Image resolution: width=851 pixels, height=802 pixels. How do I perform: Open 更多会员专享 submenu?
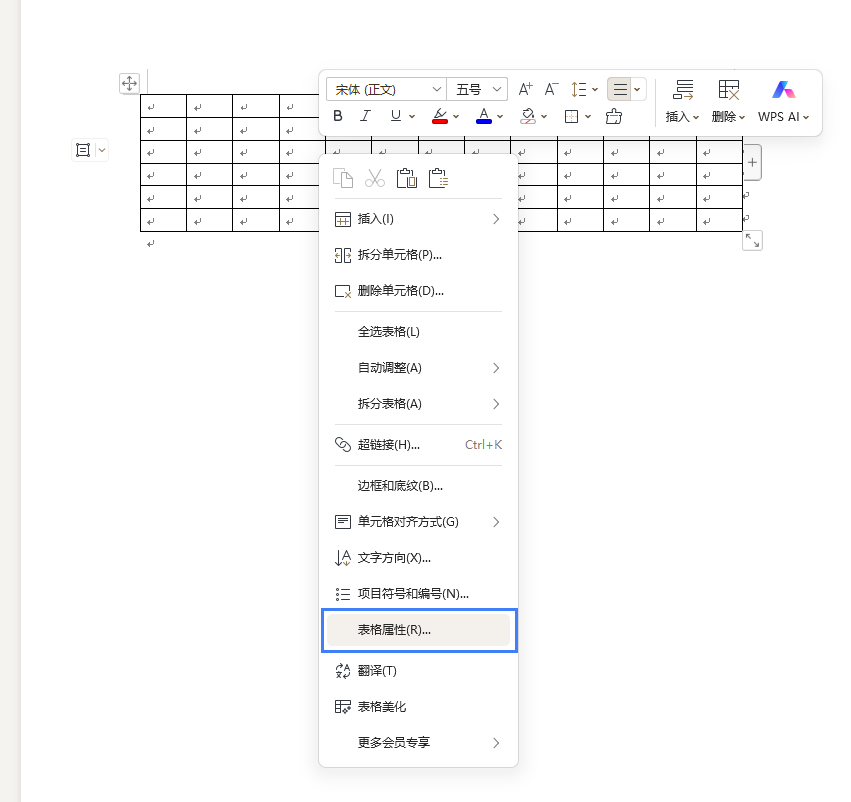(418, 743)
